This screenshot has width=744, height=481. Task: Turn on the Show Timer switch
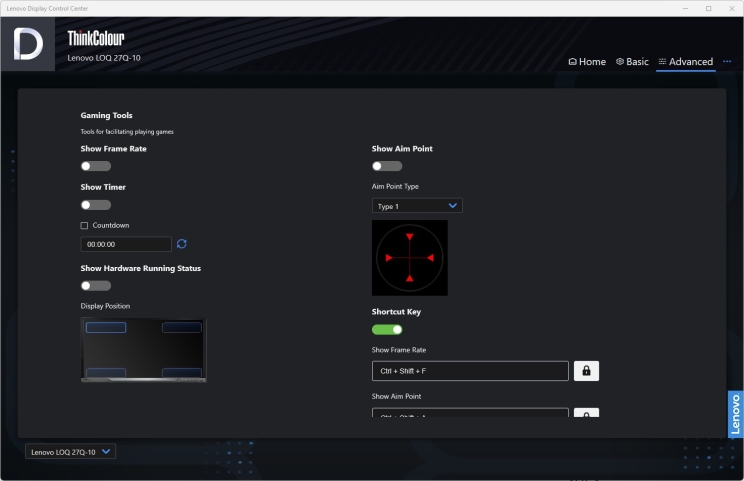(x=96, y=205)
